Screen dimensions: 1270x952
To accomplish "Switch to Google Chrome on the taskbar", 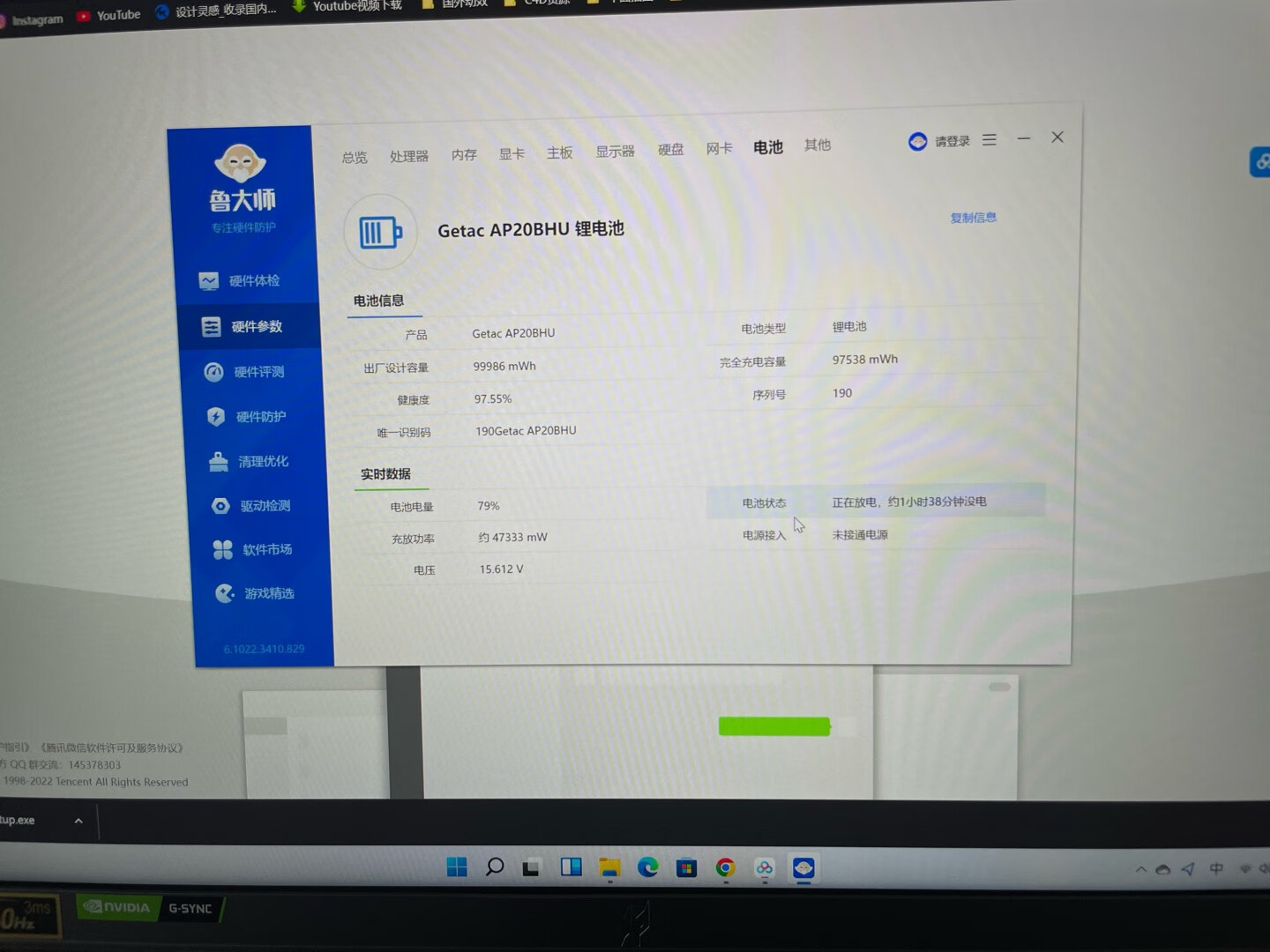I will [x=725, y=868].
